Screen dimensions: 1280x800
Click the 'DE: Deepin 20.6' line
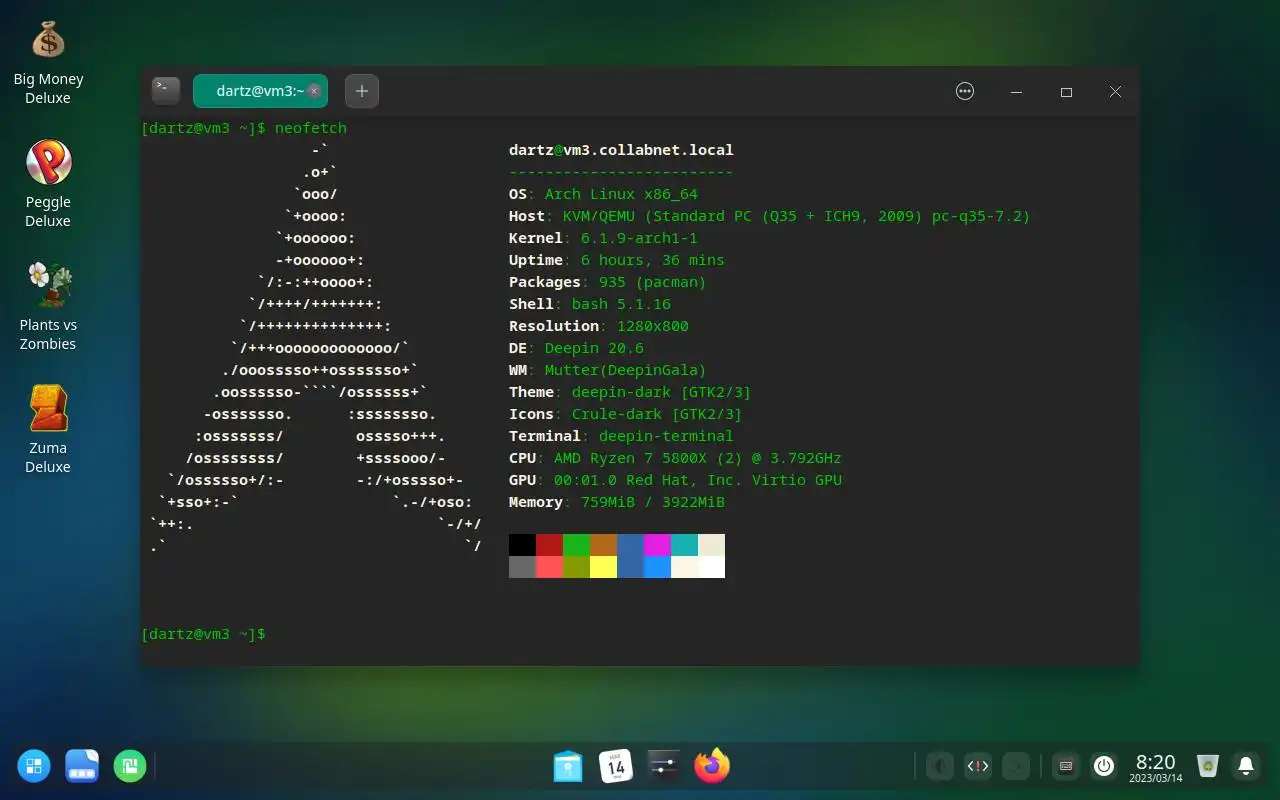pyautogui.click(x=576, y=348)
